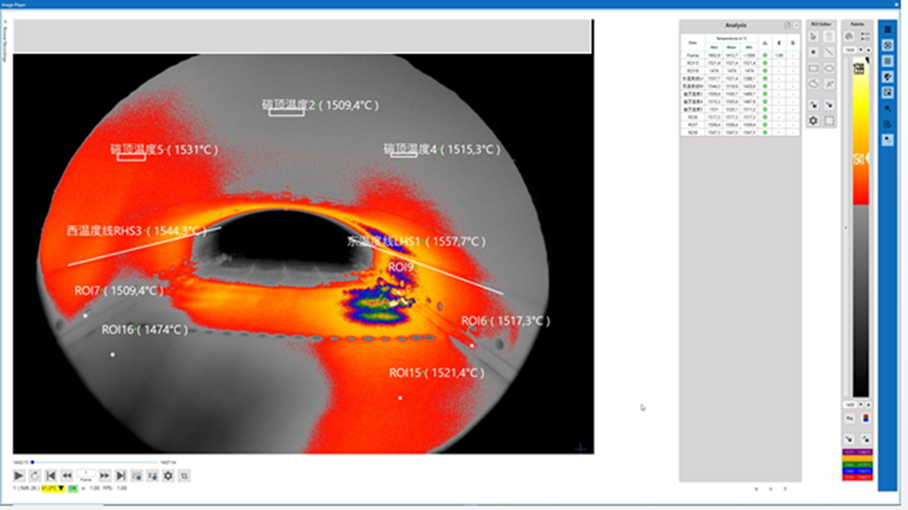Open the hamburger menu in blue sidebar

point(888,30)
